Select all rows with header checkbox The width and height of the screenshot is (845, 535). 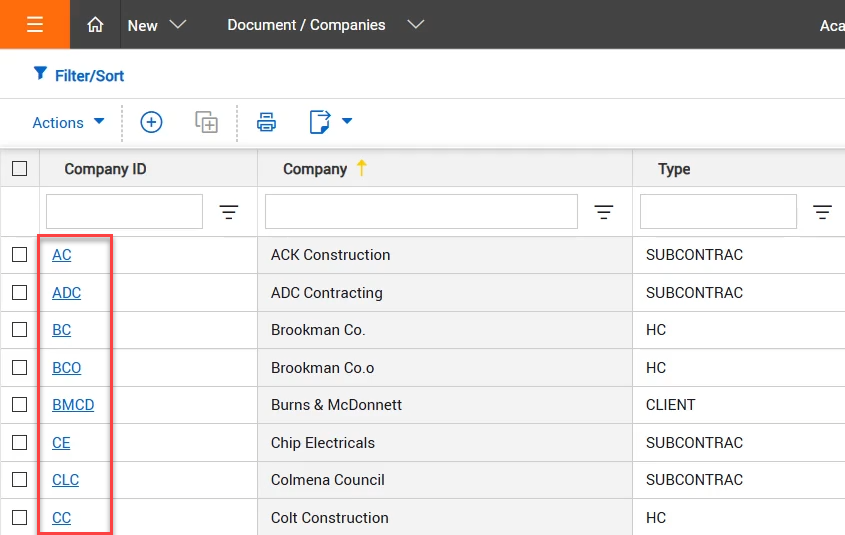pos(19,169)
